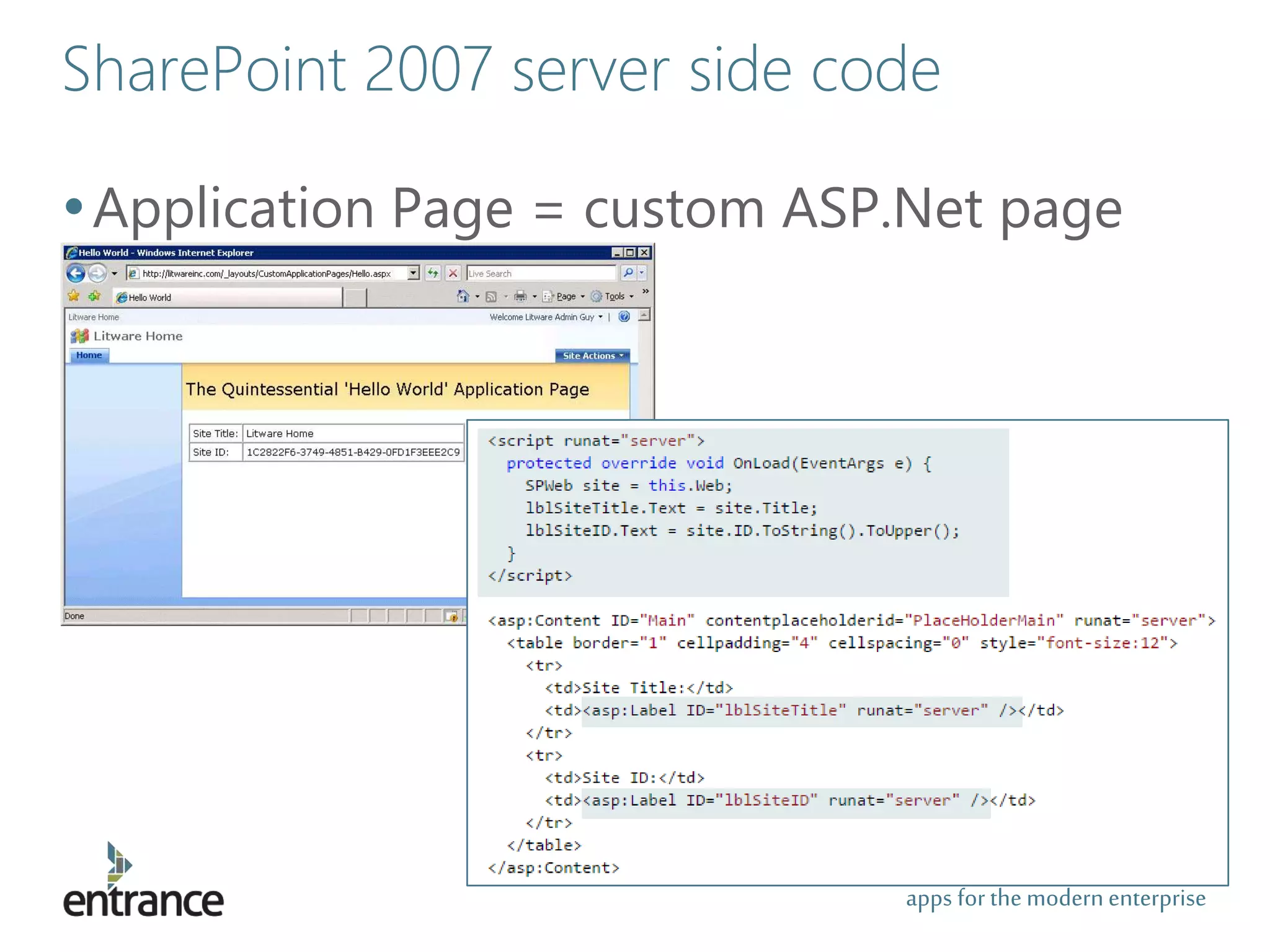Click the IE Forward navigation button
Viewport: 1270px width, 952px height.
coord(97,273)
